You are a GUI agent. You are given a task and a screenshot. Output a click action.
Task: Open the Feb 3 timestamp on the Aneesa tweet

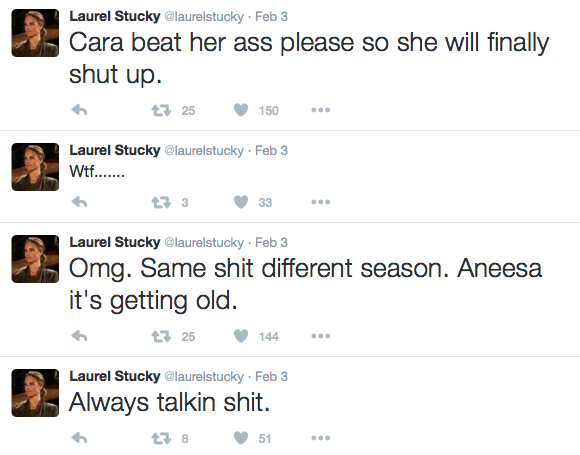[271, 243]
